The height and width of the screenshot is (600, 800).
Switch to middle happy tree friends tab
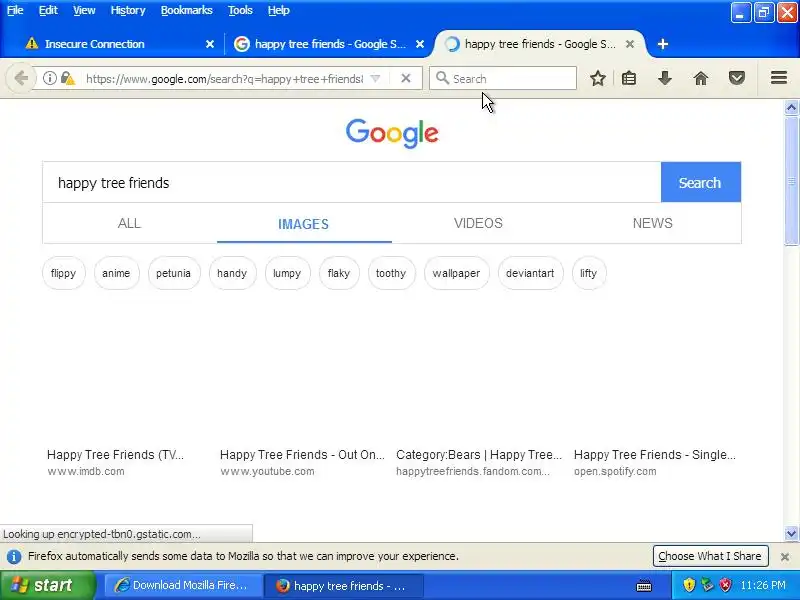coord(330,44)
